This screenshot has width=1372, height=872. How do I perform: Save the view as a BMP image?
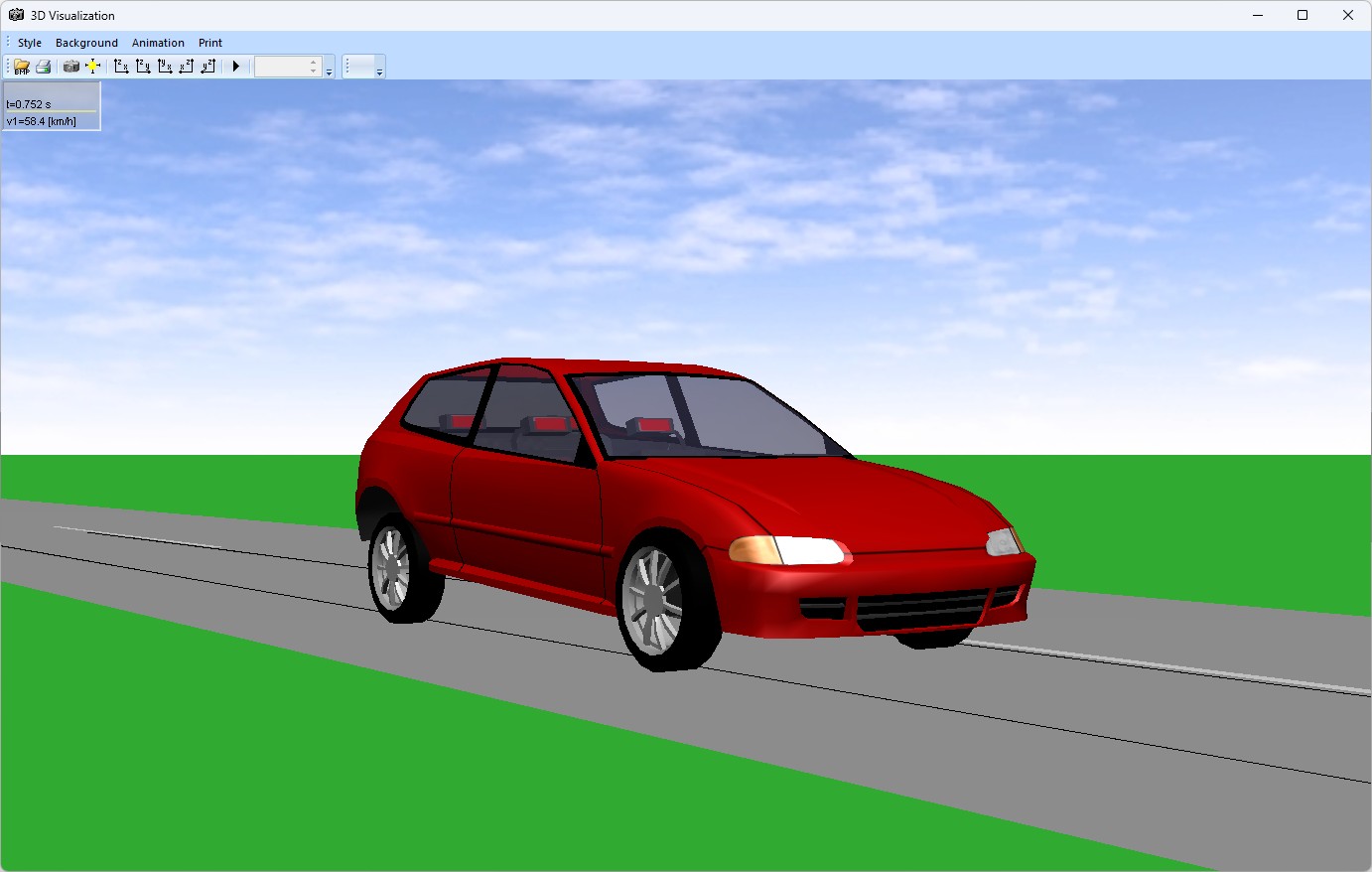click(x=21, y=66)
